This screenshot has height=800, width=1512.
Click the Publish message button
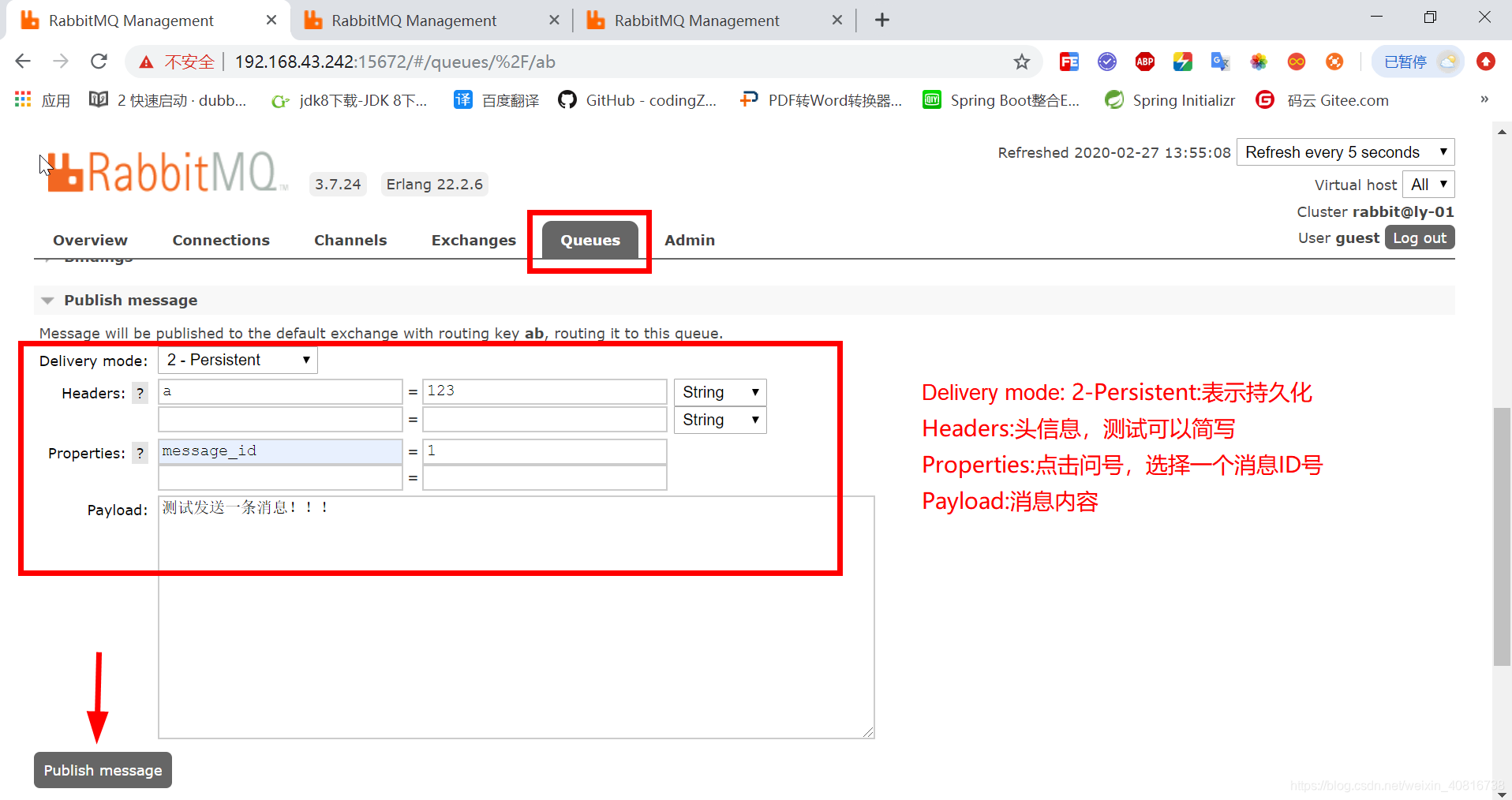tap(103, 770)
